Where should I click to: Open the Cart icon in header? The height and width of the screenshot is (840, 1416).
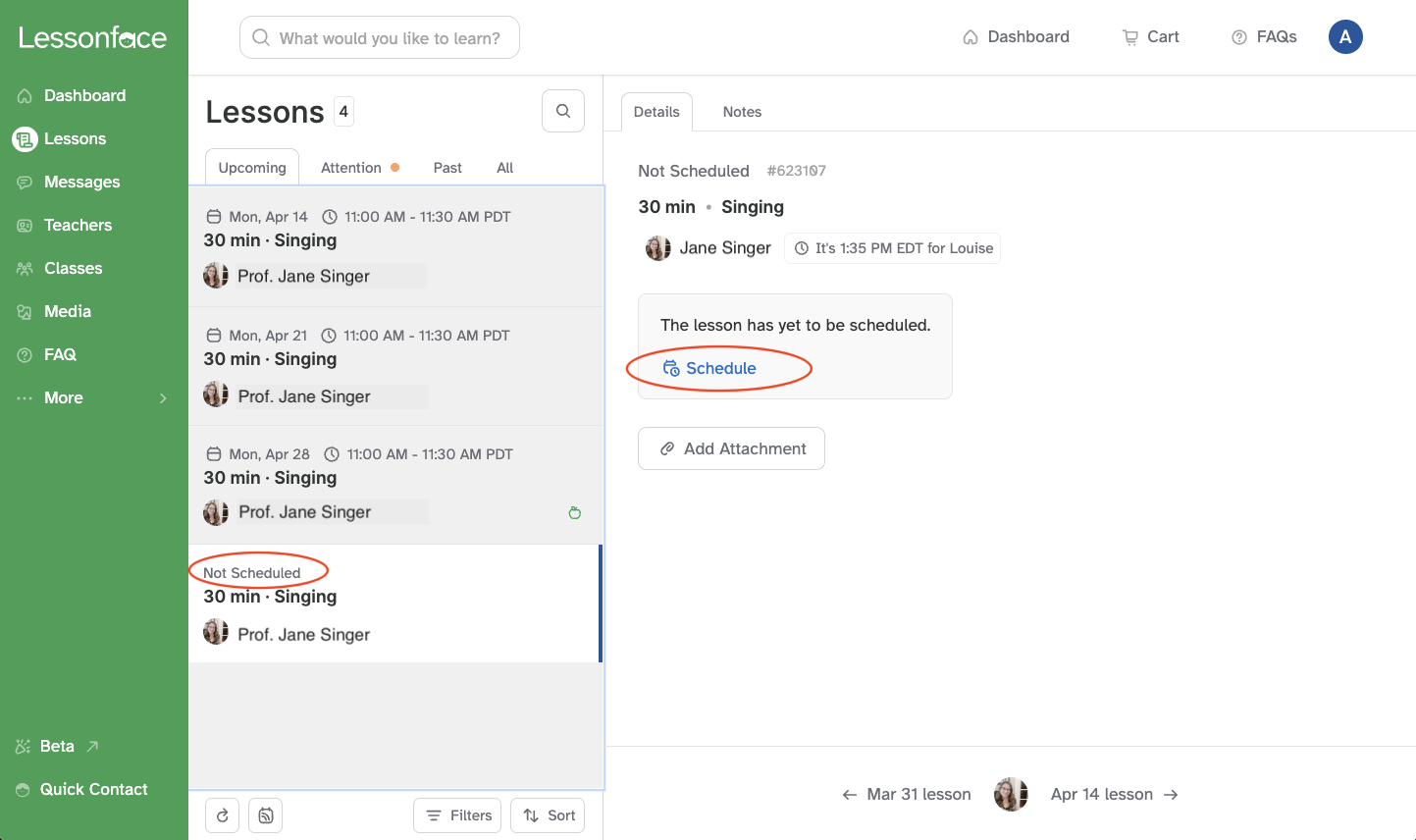(x=1150, y=37)
